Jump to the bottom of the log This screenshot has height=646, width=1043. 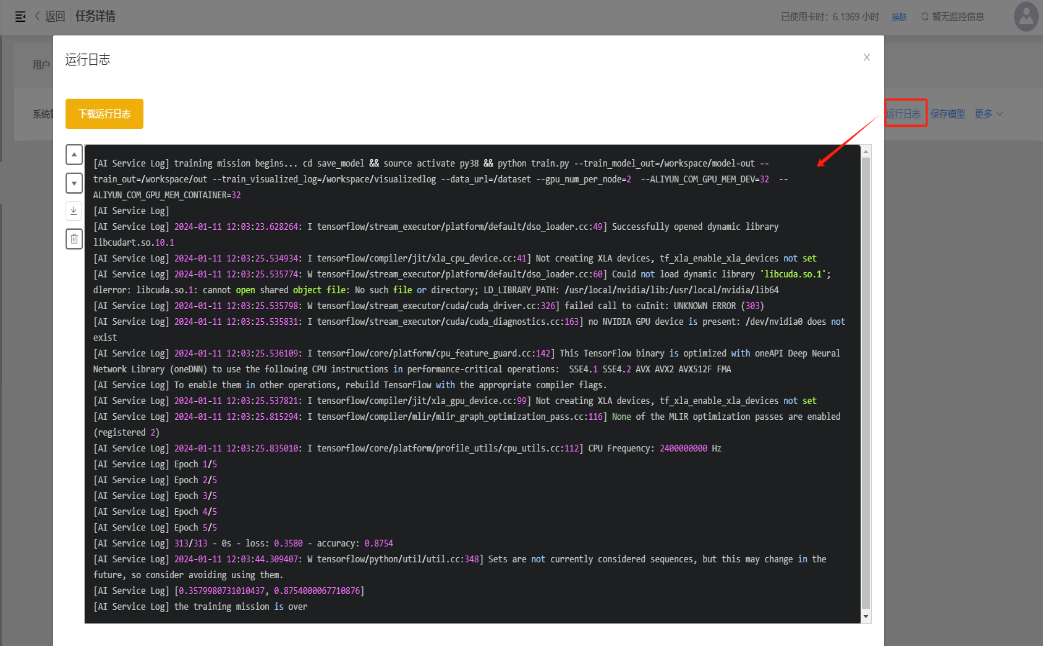74,183
